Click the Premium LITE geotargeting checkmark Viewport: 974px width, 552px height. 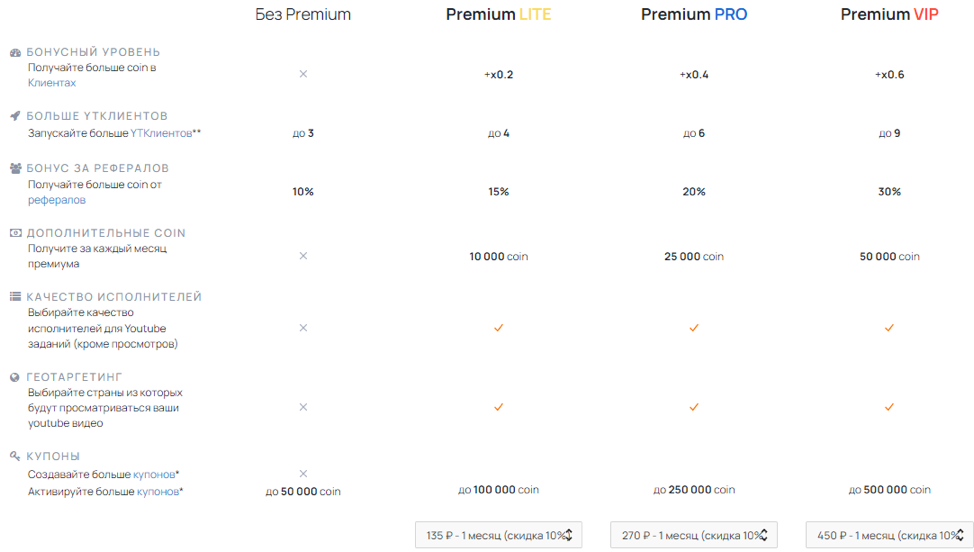pyautogui.click(x=498, y=407)
